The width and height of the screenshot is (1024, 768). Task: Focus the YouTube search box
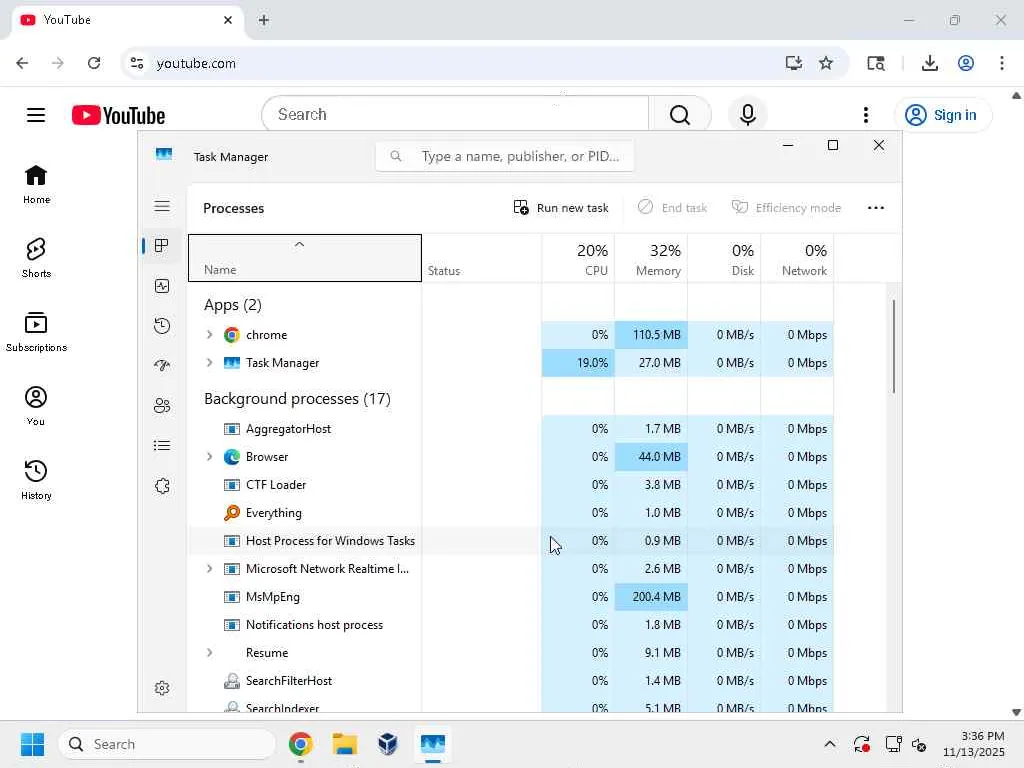click(x=455, y=114)
